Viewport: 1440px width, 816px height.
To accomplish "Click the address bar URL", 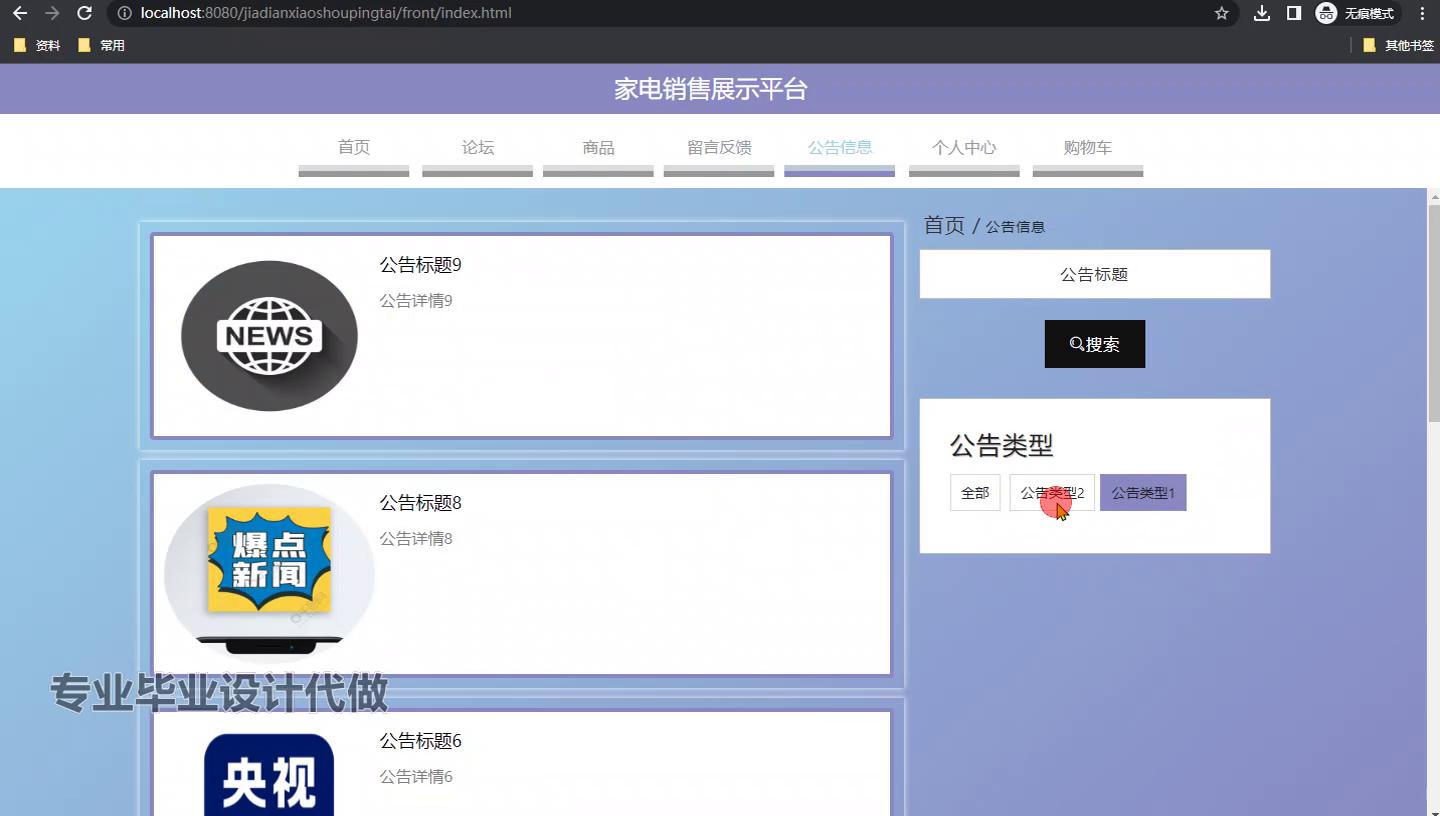I will pos(326,13).
